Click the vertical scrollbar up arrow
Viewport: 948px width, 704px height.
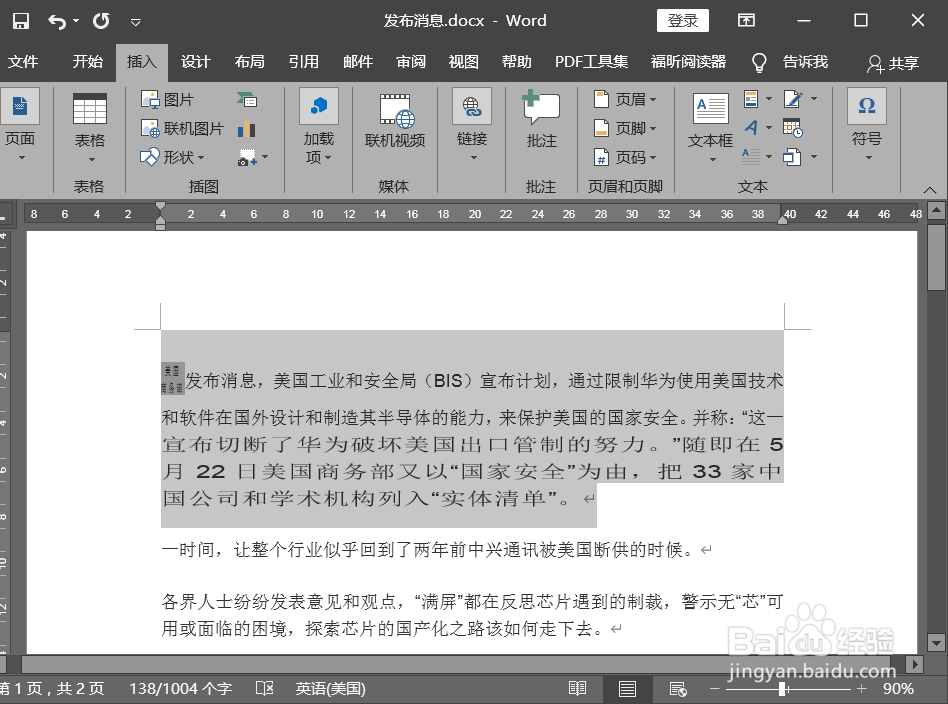(x=937, y=210)
